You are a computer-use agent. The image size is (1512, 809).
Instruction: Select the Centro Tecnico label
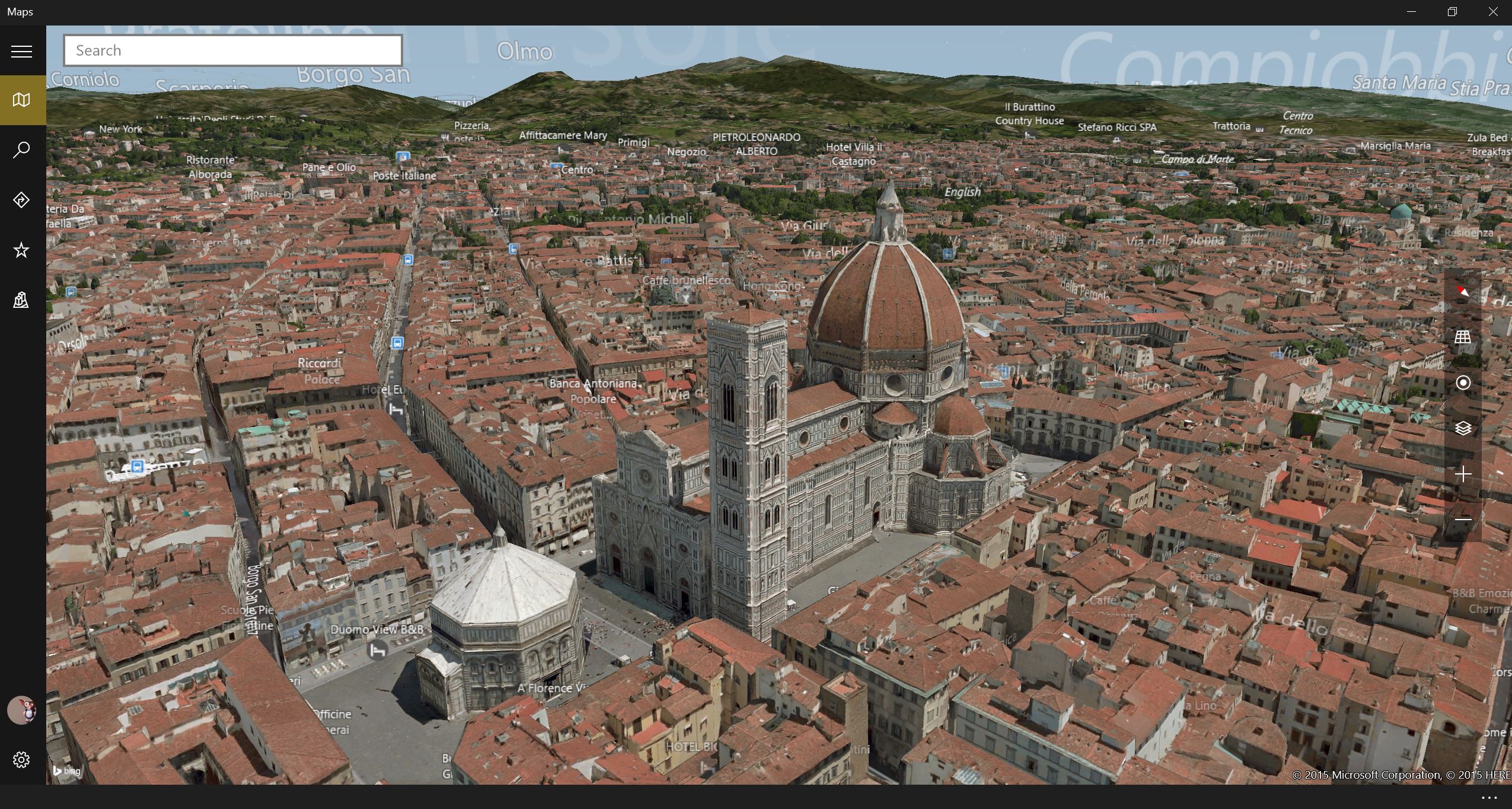[1296, 123]
